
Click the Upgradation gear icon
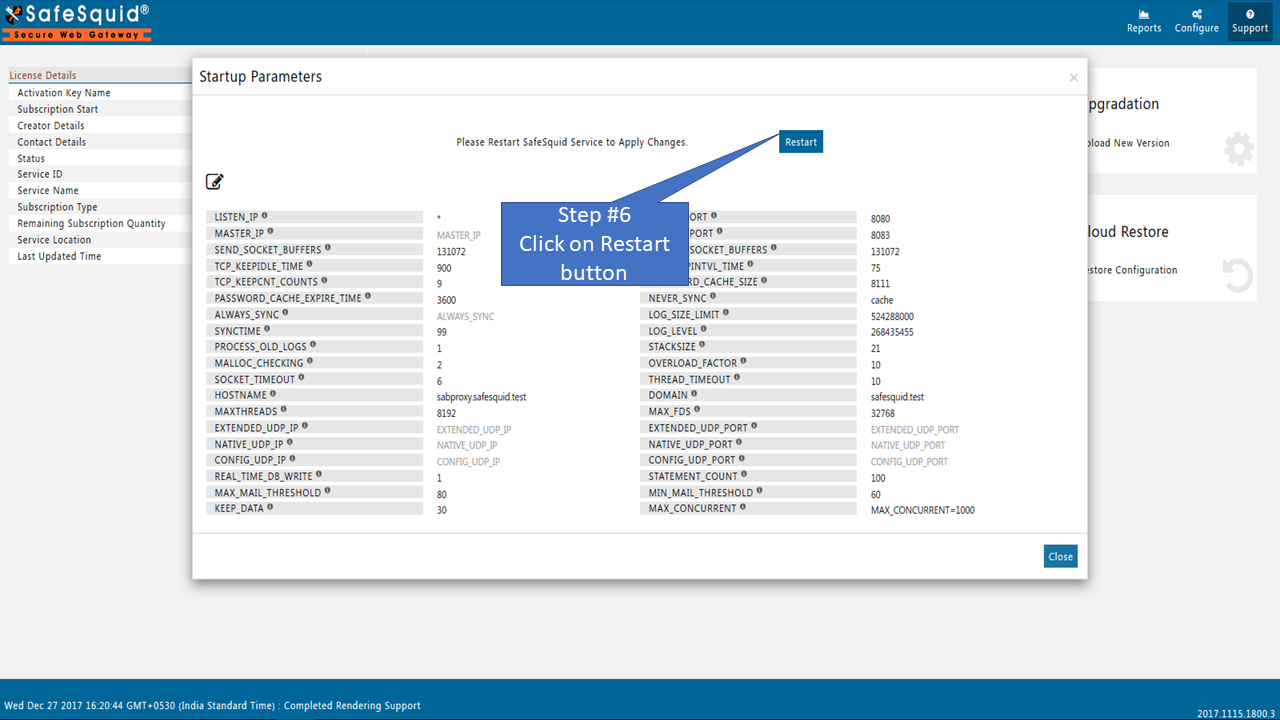[x=1238, y=149]
